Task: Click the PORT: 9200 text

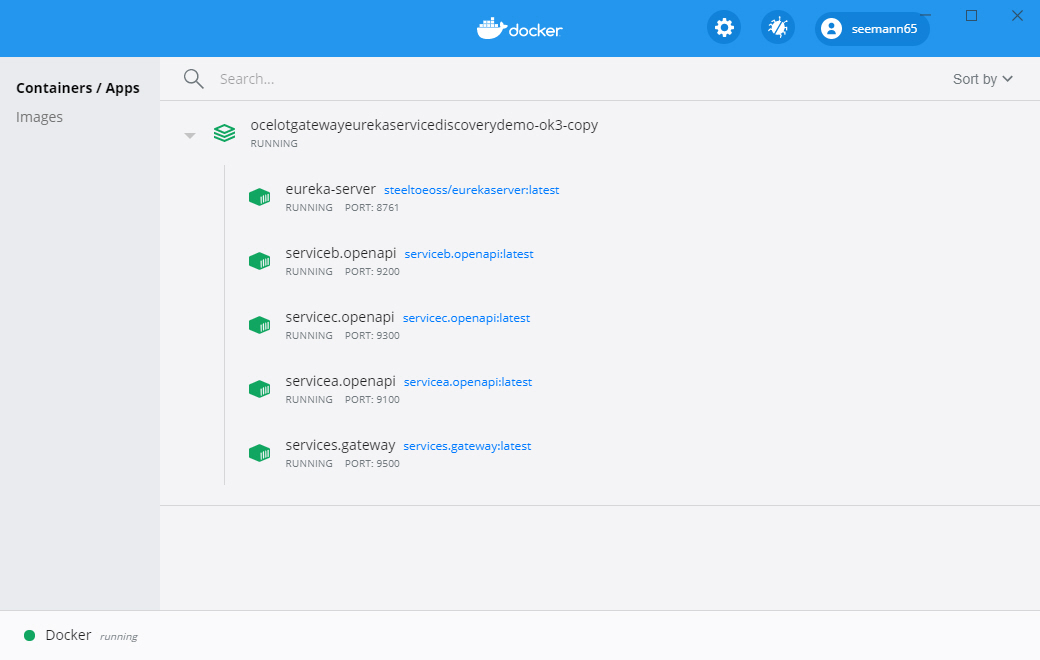Action: coord(372,271)
